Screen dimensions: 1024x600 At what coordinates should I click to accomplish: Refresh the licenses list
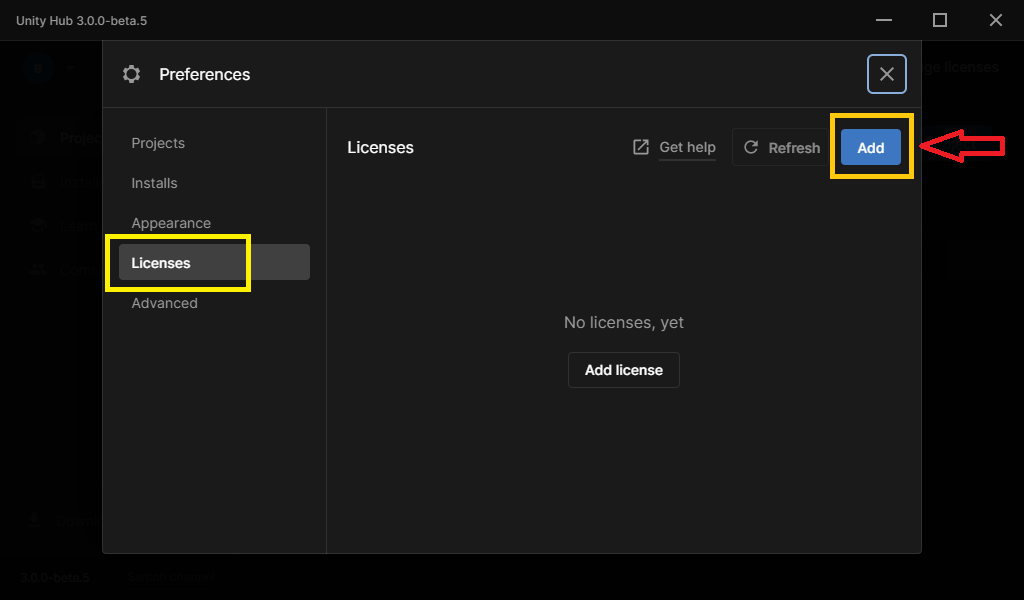(782, 148)
